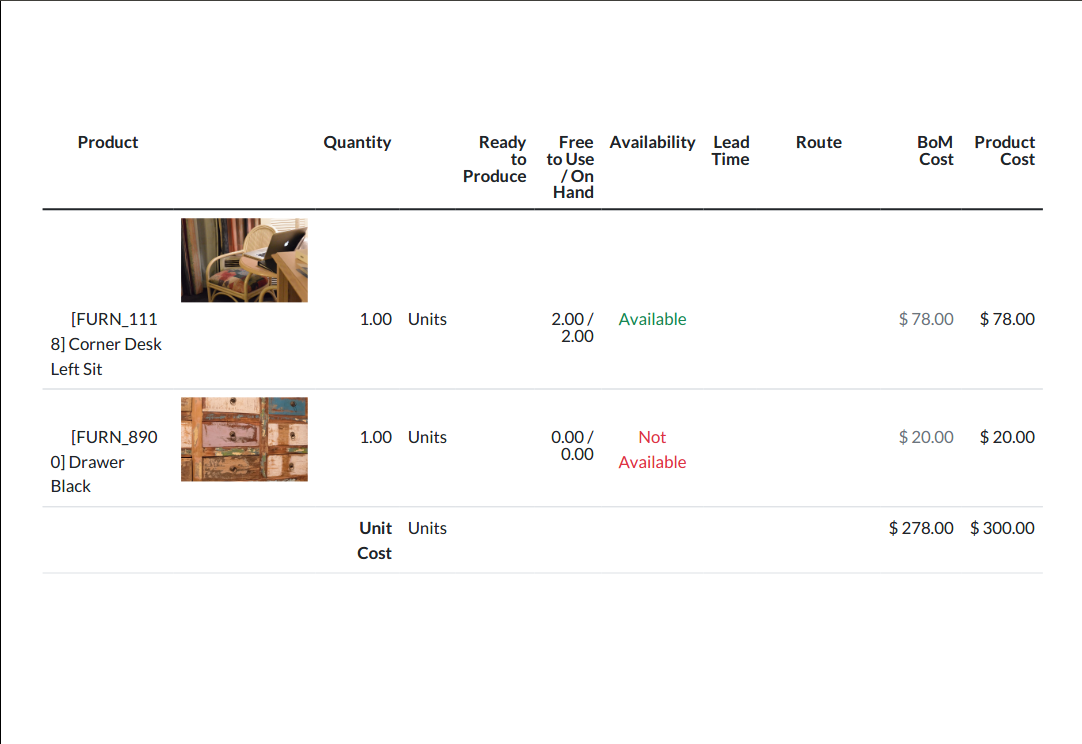
Task: Click the Drawer Black product image
Action: coord(244,439)
